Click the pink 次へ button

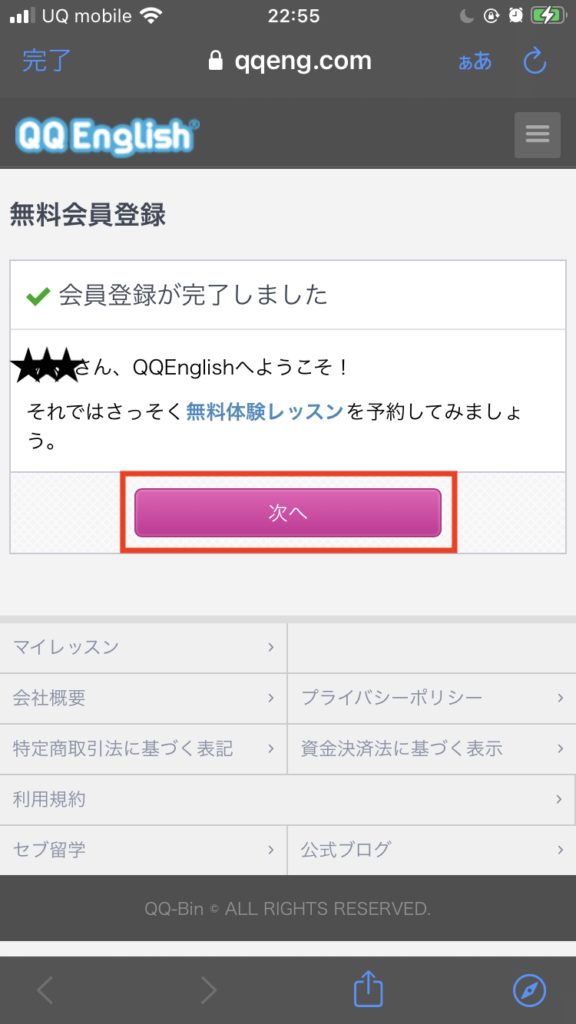288,513
